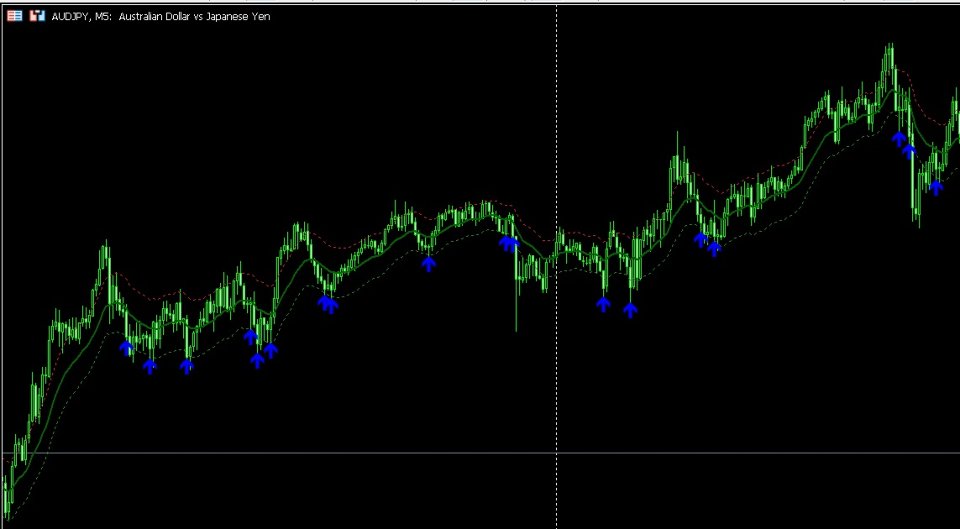Open the Depth of Market table icon
This screenshot has height=529, width=960.
coord(14,17)
